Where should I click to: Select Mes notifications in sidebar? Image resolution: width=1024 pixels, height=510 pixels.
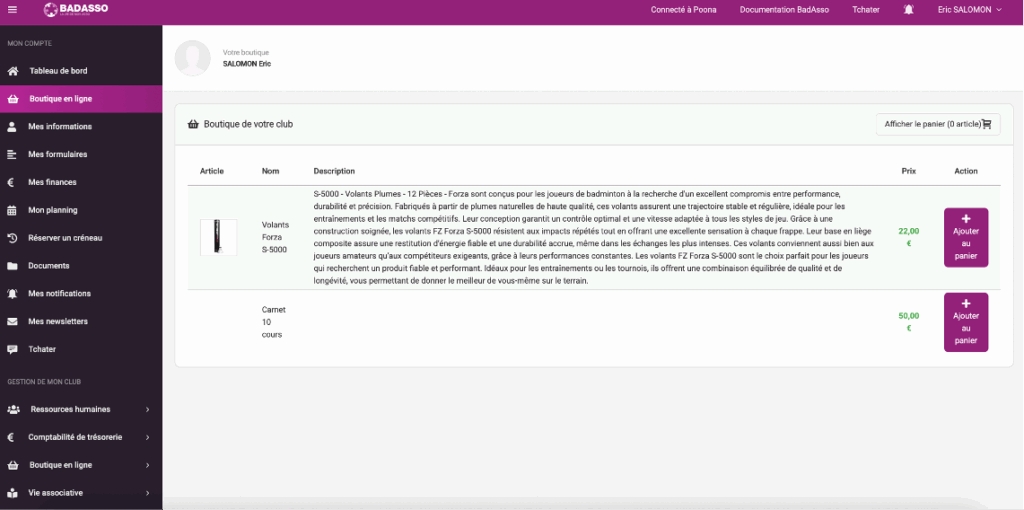60,294
